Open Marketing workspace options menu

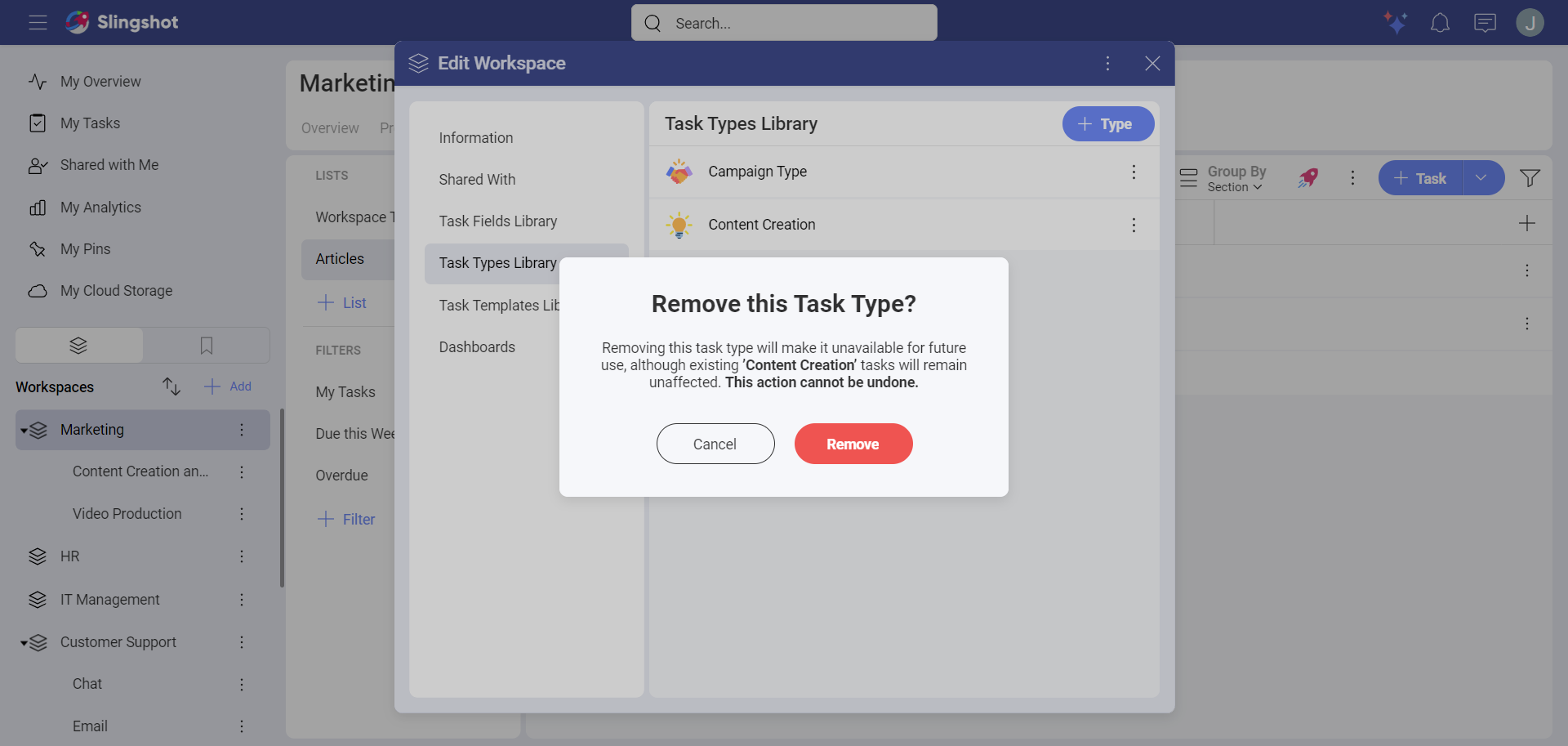(x=242, y=430)
